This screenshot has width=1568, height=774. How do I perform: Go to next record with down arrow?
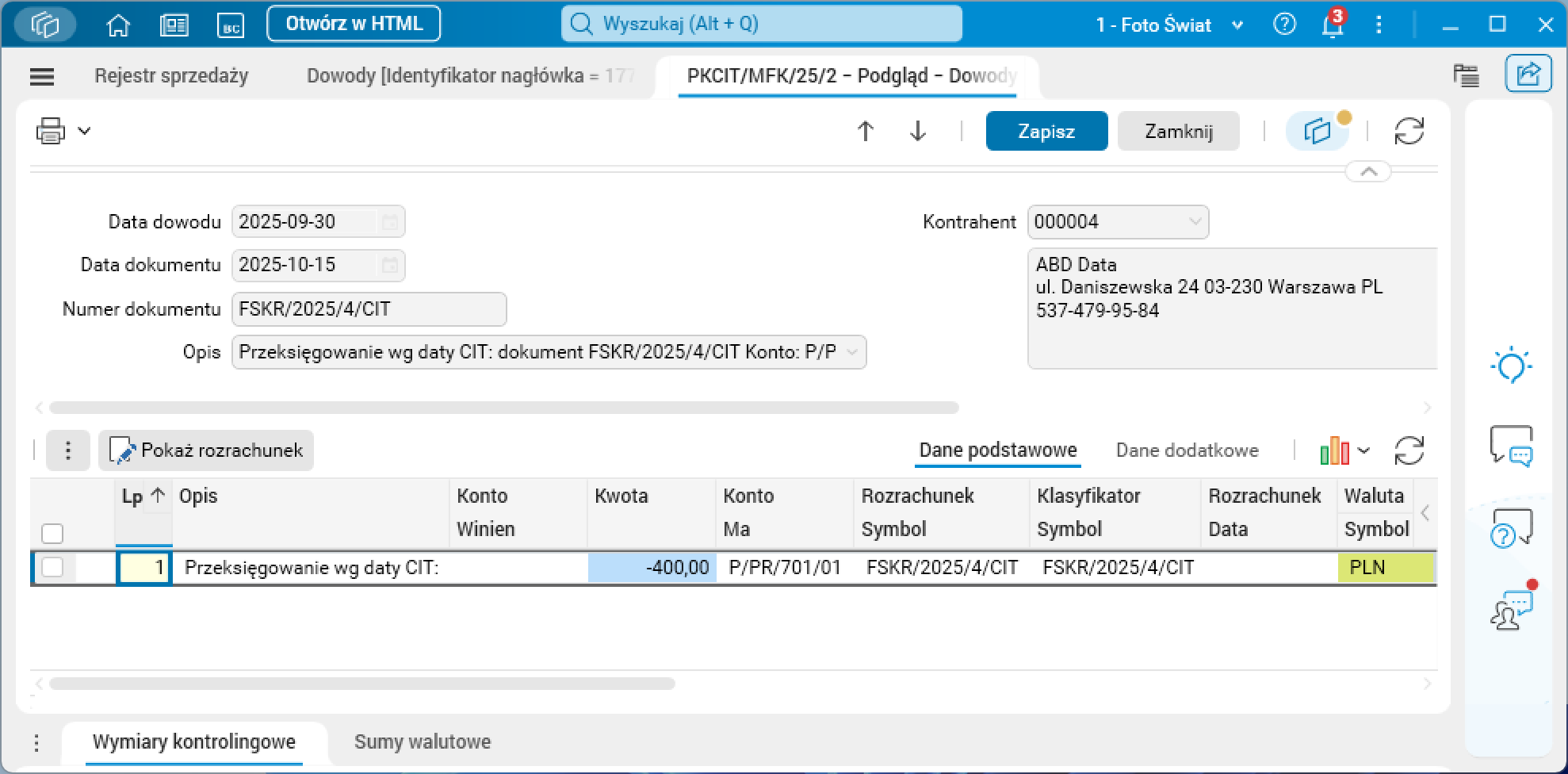pyautogui.click(x=918, y=131)
